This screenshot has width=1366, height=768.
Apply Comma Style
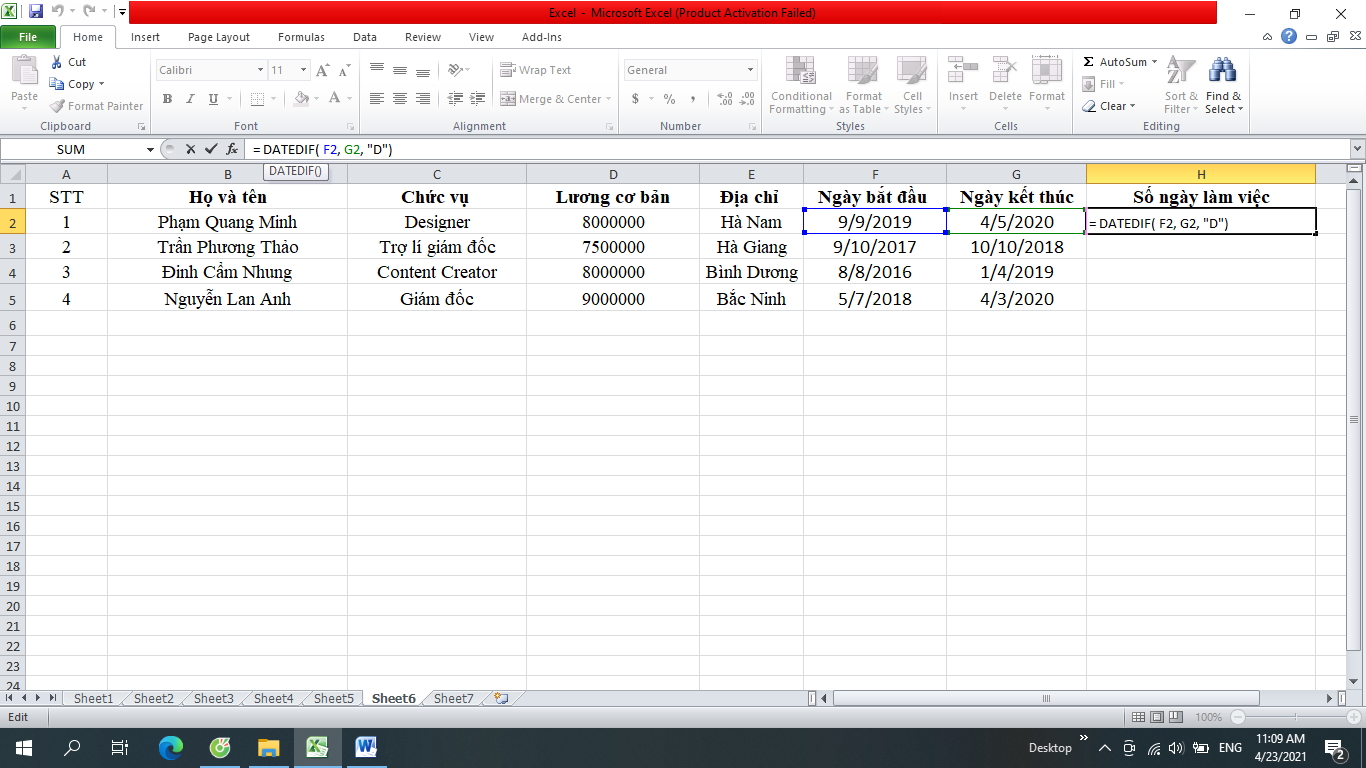(x=692, y=99)
